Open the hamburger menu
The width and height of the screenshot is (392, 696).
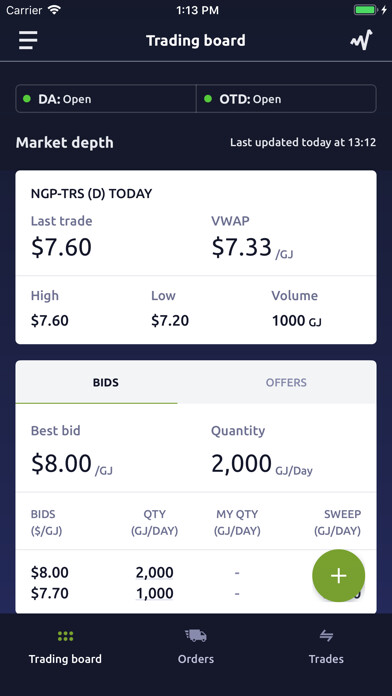(x=28, y=40)
